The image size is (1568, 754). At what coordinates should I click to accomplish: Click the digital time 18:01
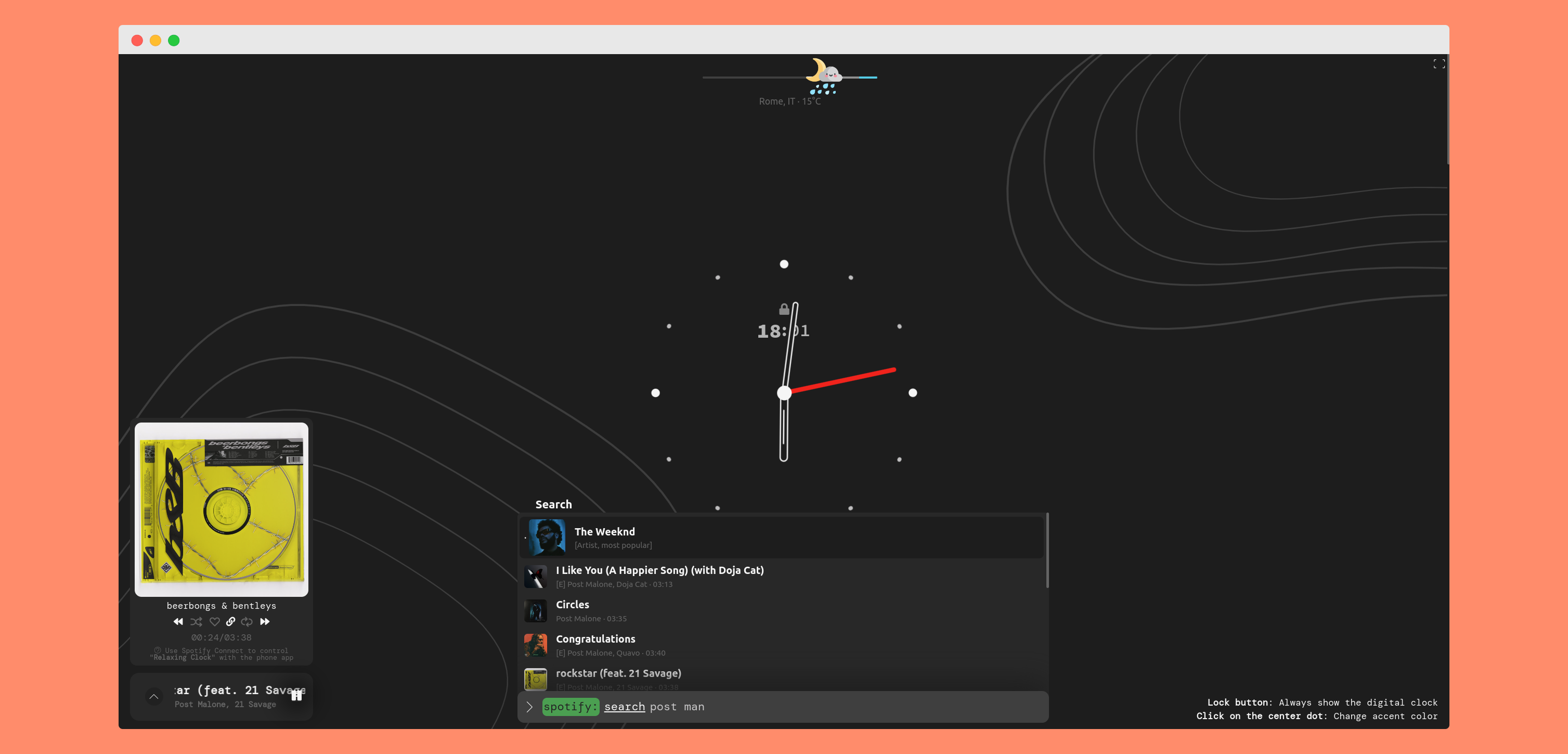click(783, 331)
